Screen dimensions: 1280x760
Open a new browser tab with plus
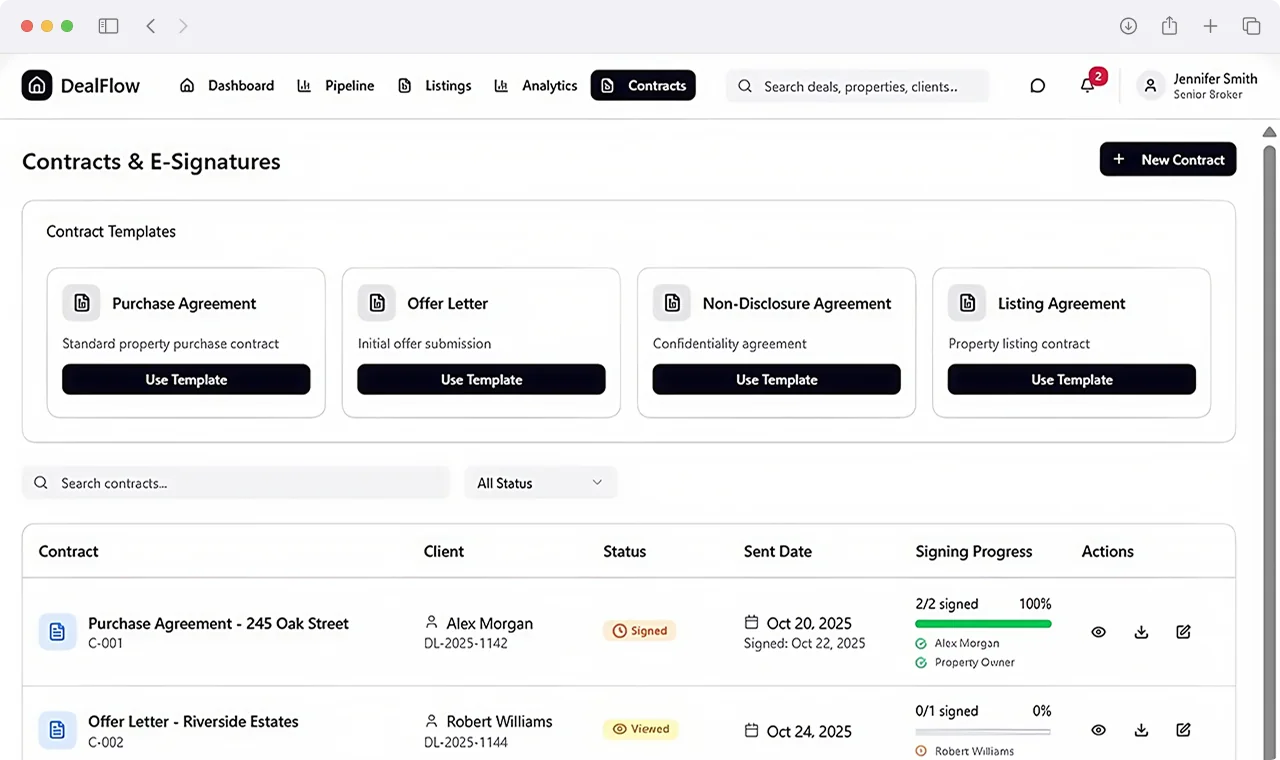tap(1210, 26)
